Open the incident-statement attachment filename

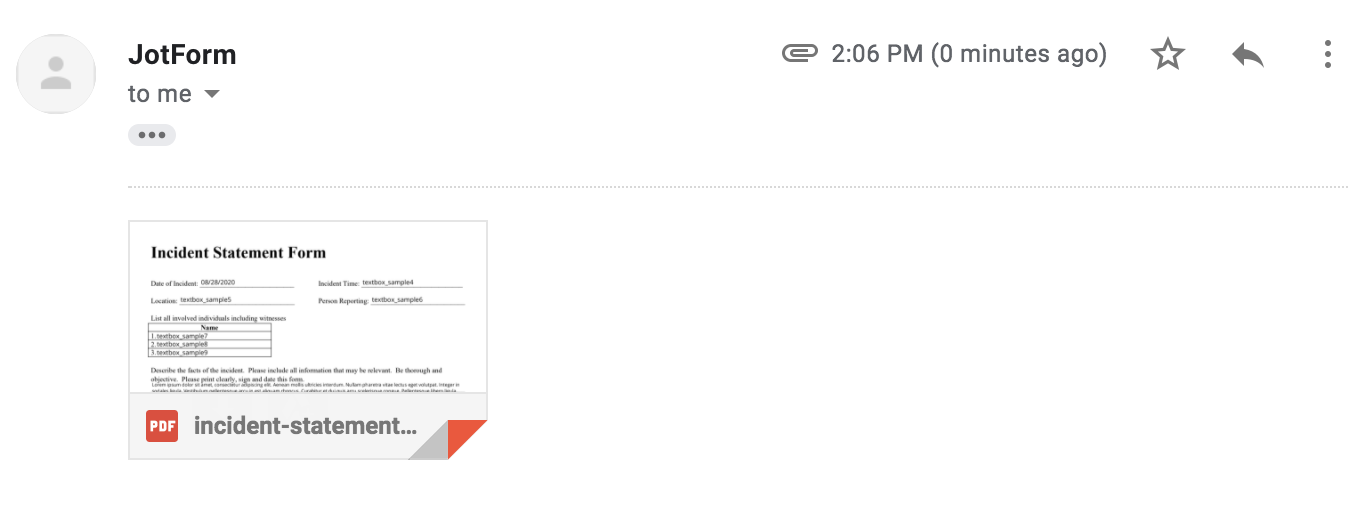point(305,426)
